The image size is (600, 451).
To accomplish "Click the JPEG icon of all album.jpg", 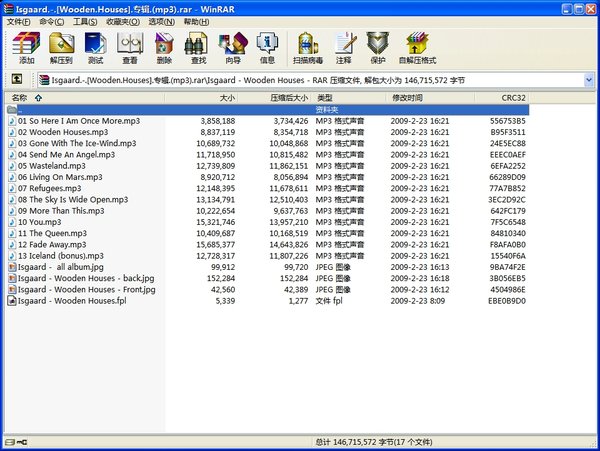I will [12, 267].
